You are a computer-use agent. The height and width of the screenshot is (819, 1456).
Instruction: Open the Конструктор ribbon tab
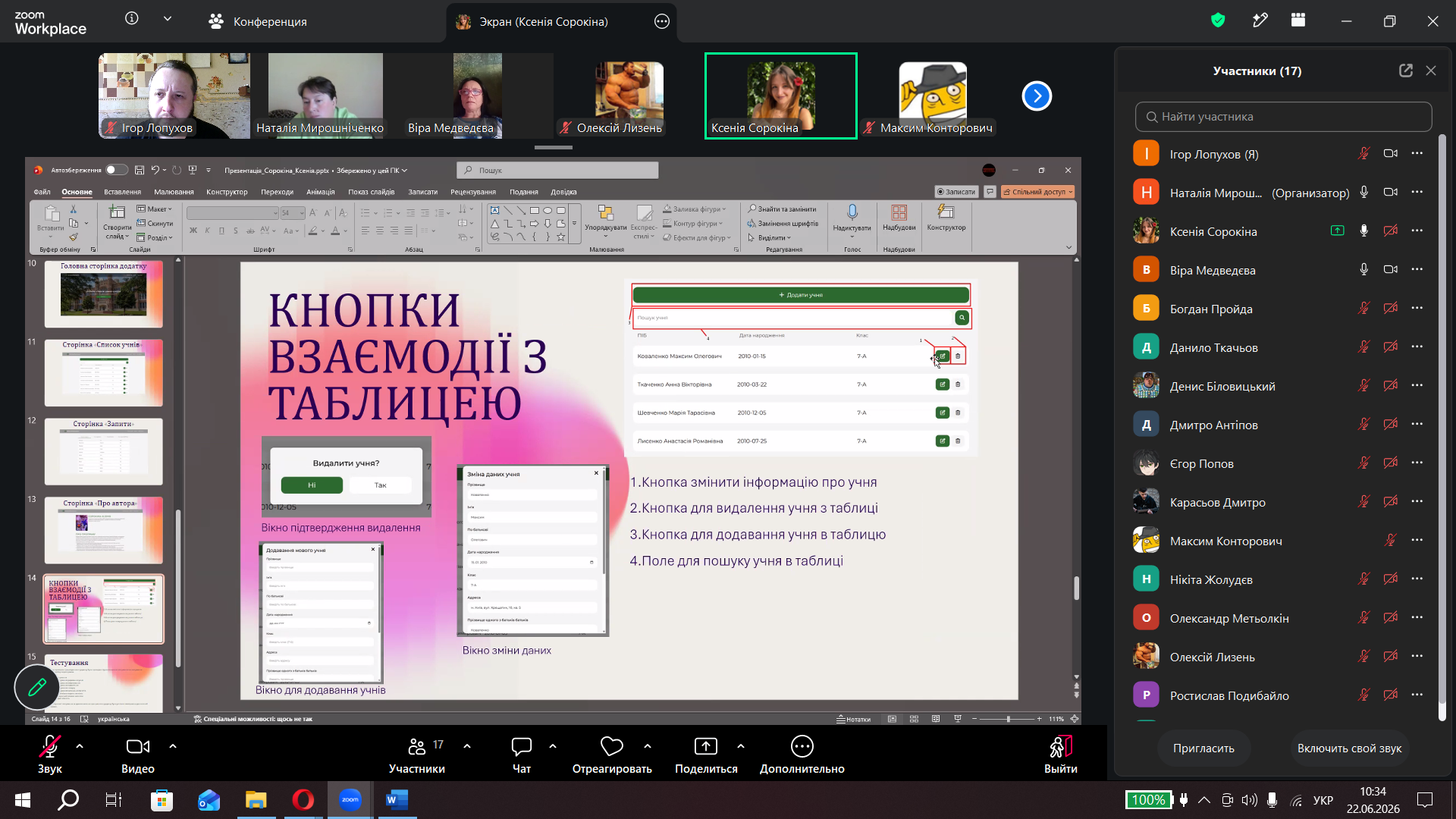227,192
